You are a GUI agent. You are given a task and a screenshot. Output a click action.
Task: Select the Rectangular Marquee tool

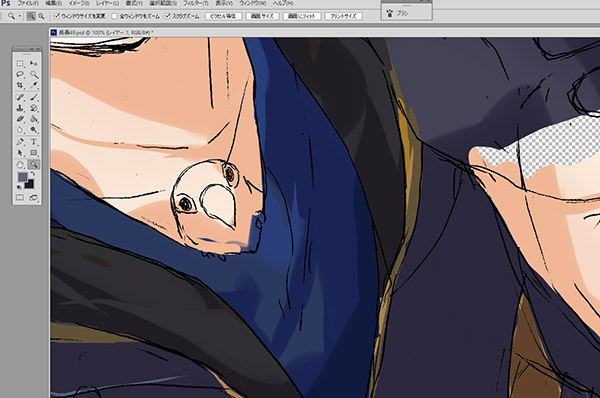[x=20, y=64]
